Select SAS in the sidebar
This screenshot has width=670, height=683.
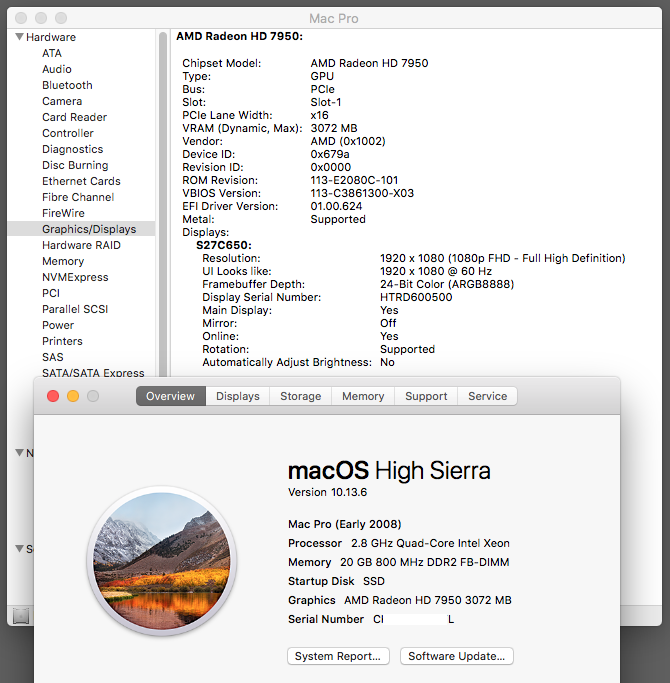click(x=53, y=357)
